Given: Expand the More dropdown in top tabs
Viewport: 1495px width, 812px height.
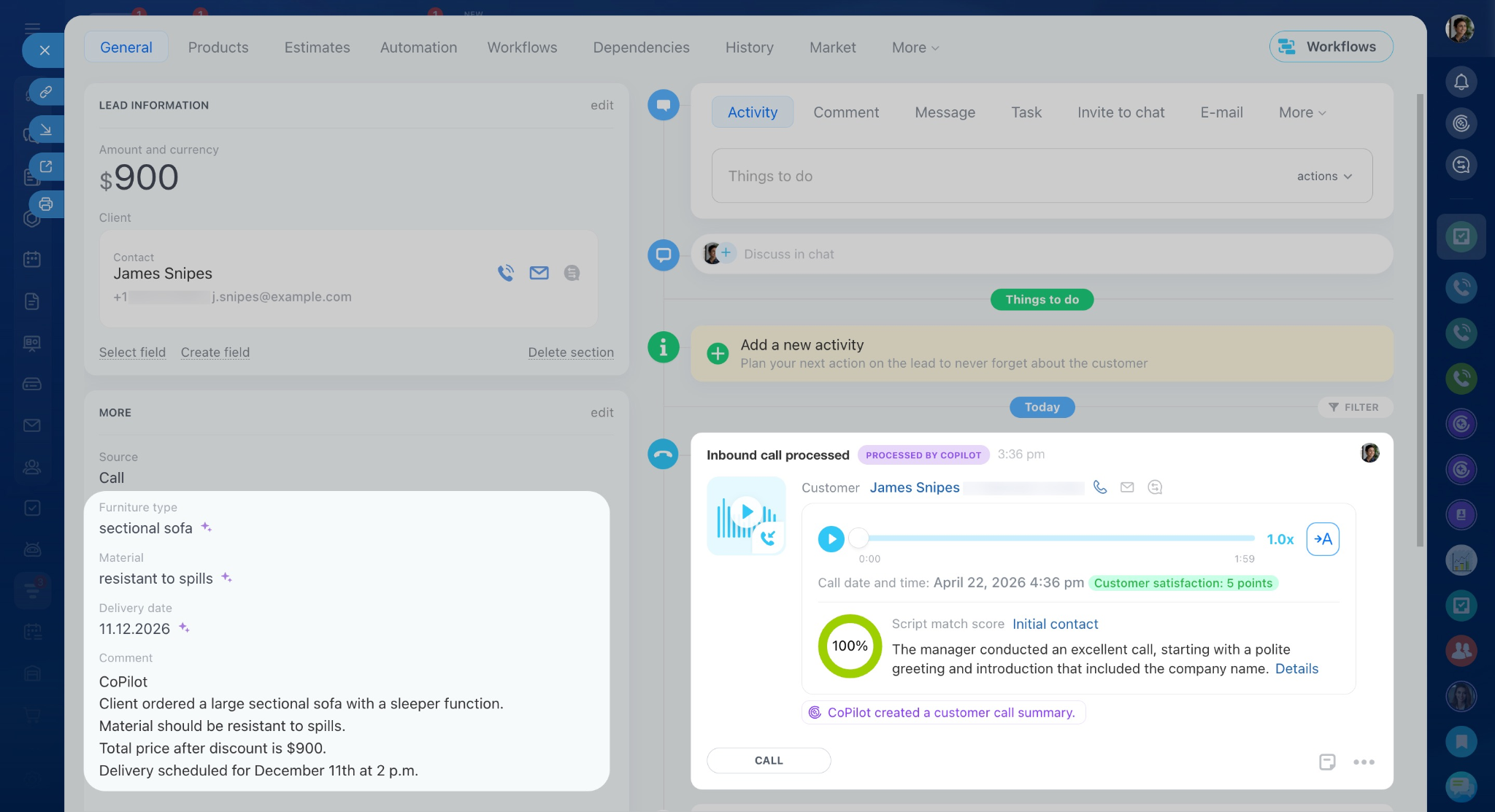Looking at the screenshot, I should (915, 47).
